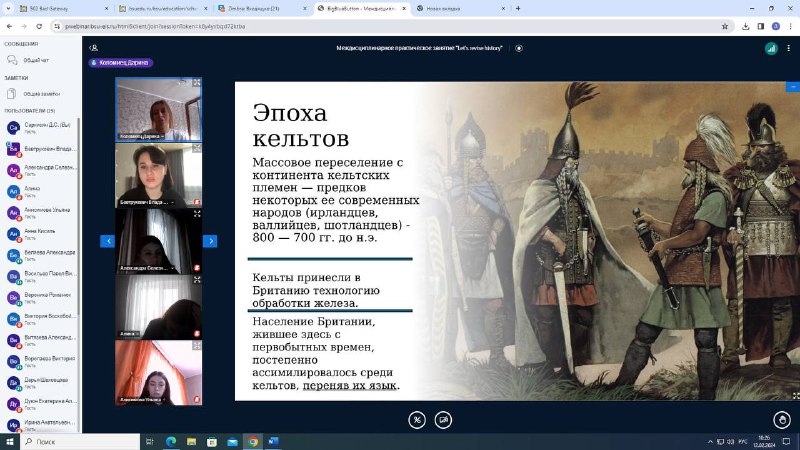Select user Алина in user list
The image size is (800, 450).
tap(40, 191)
